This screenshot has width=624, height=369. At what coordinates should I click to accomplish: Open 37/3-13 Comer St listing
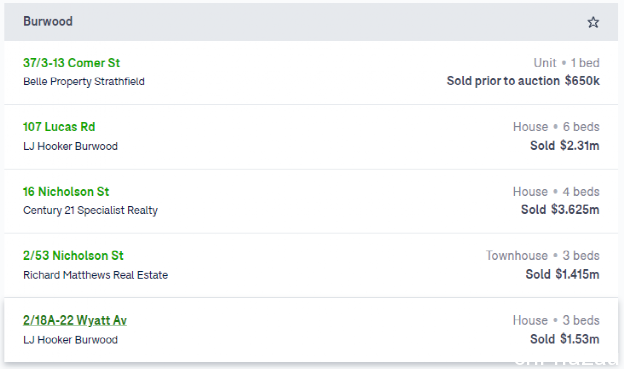point(71,63)
